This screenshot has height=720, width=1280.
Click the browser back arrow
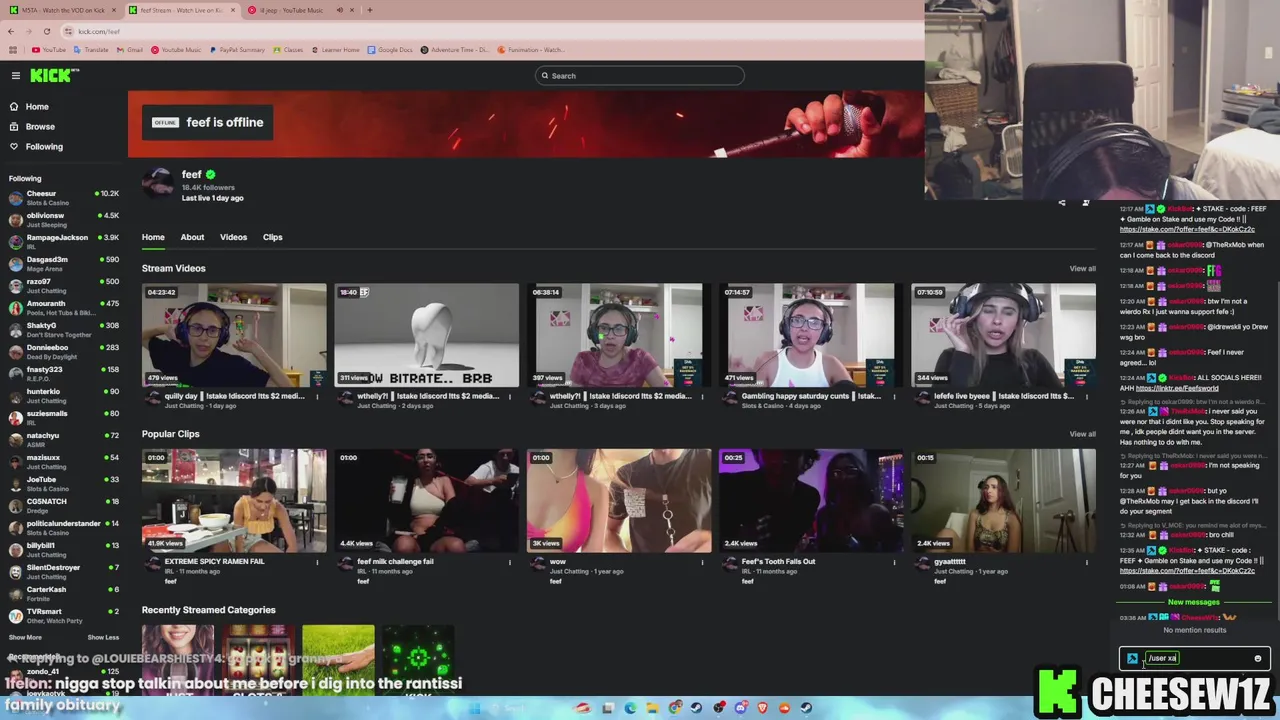11,31
